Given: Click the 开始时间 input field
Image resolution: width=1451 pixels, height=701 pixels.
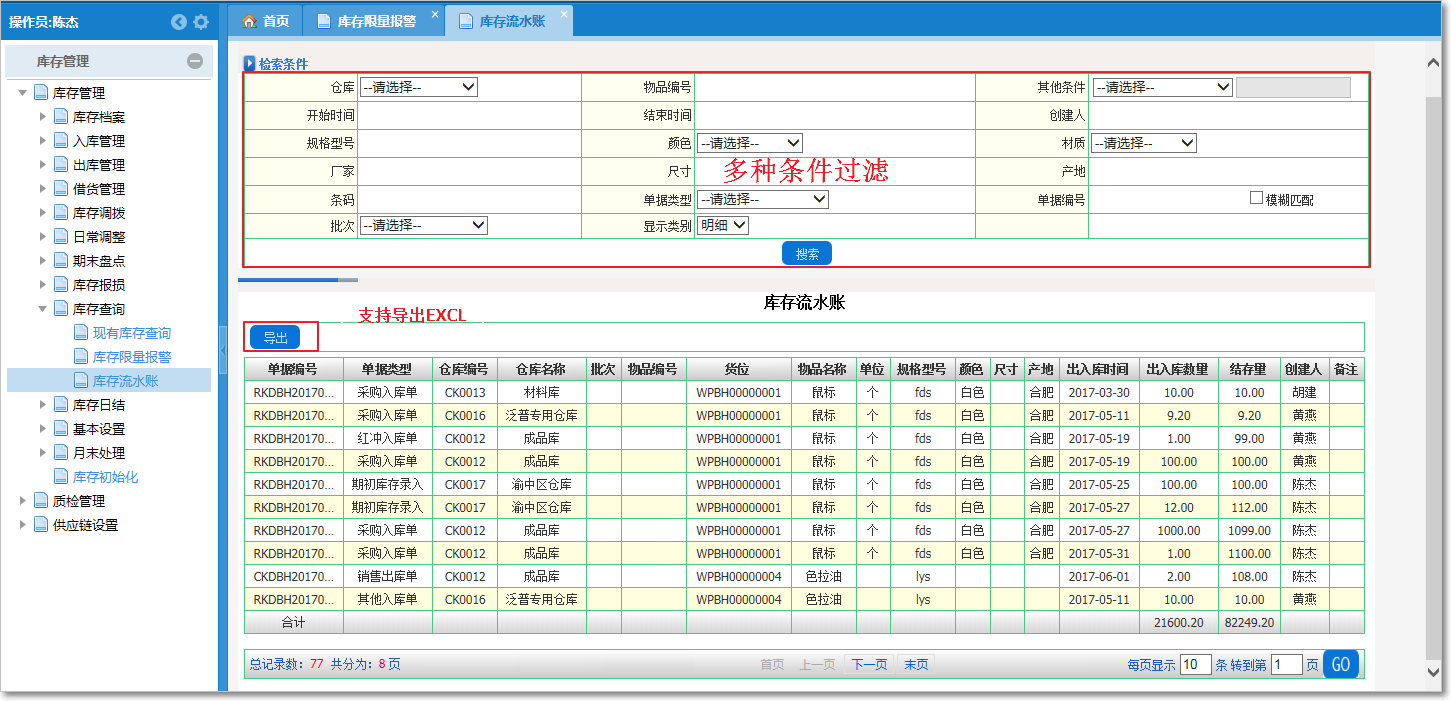Looking at the screenshot, I should tap(468, 115).
